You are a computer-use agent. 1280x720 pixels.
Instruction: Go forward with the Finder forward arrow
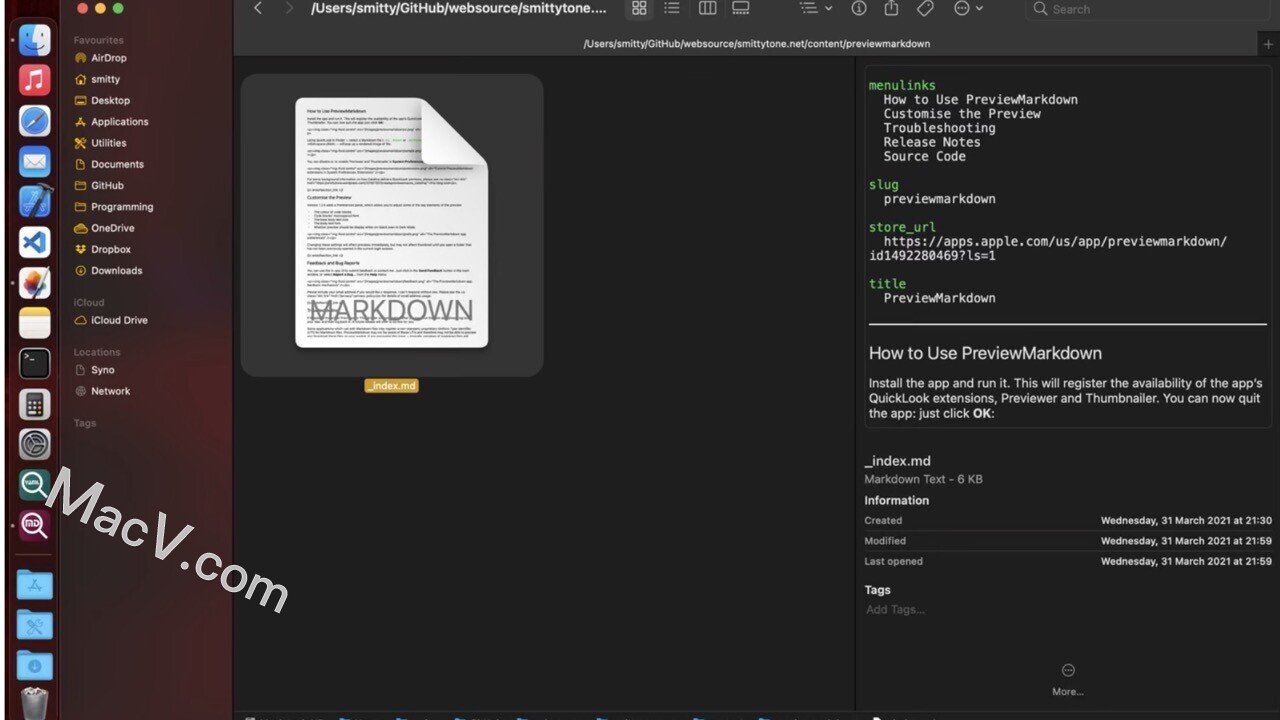[x=289, y=8]
